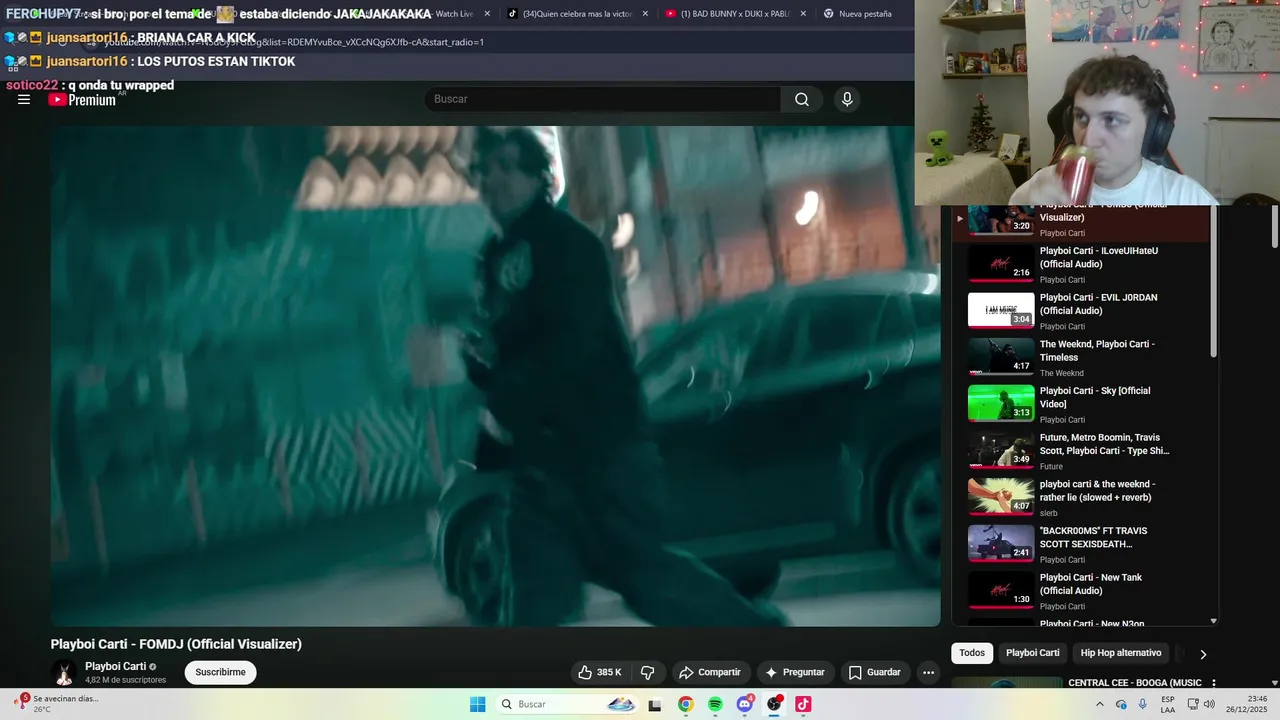Open Google Chrome from taskbar
1280x720 pixels.
tap(685, 704)
